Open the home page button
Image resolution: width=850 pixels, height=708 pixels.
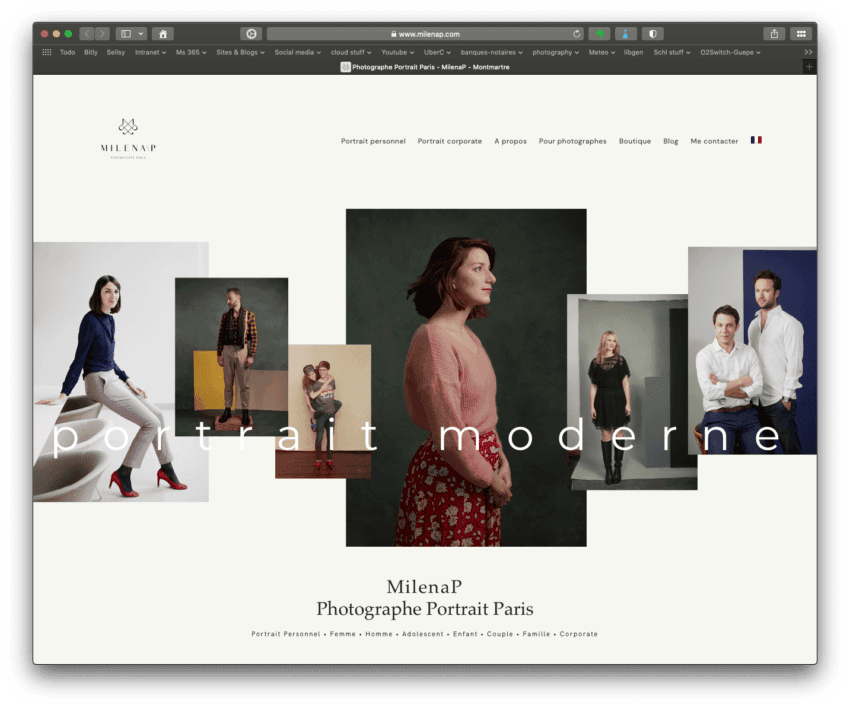pos(163,34)
